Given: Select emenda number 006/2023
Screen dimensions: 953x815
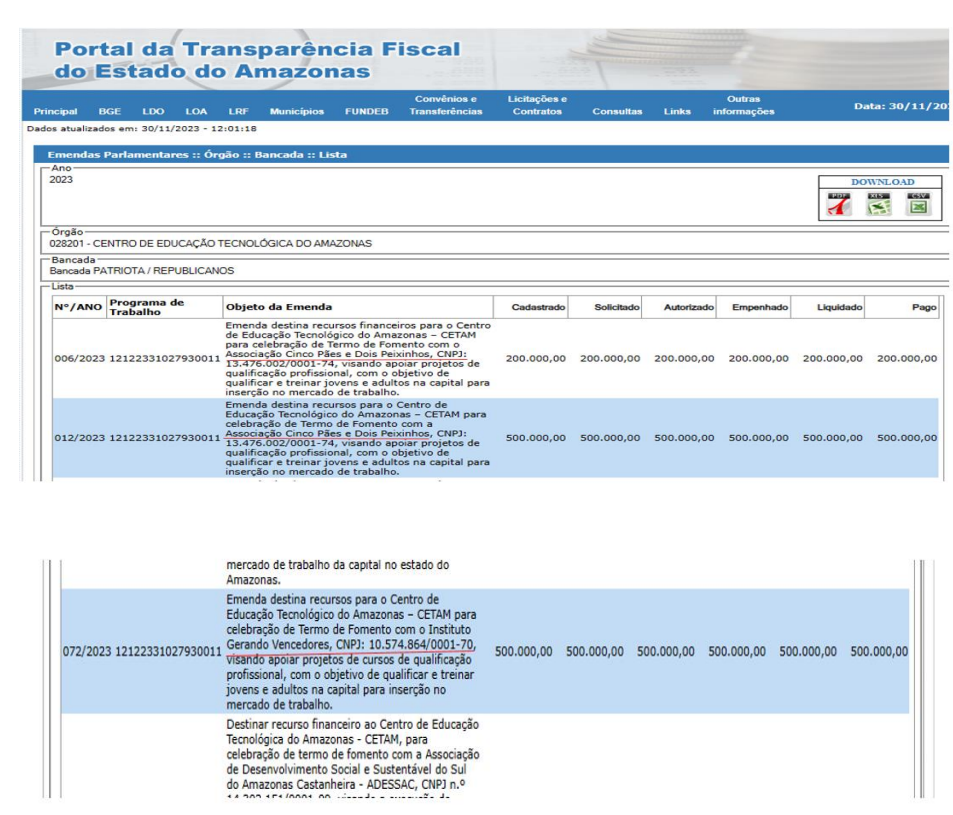Looking at the screenshot, I should coord(80,359).
